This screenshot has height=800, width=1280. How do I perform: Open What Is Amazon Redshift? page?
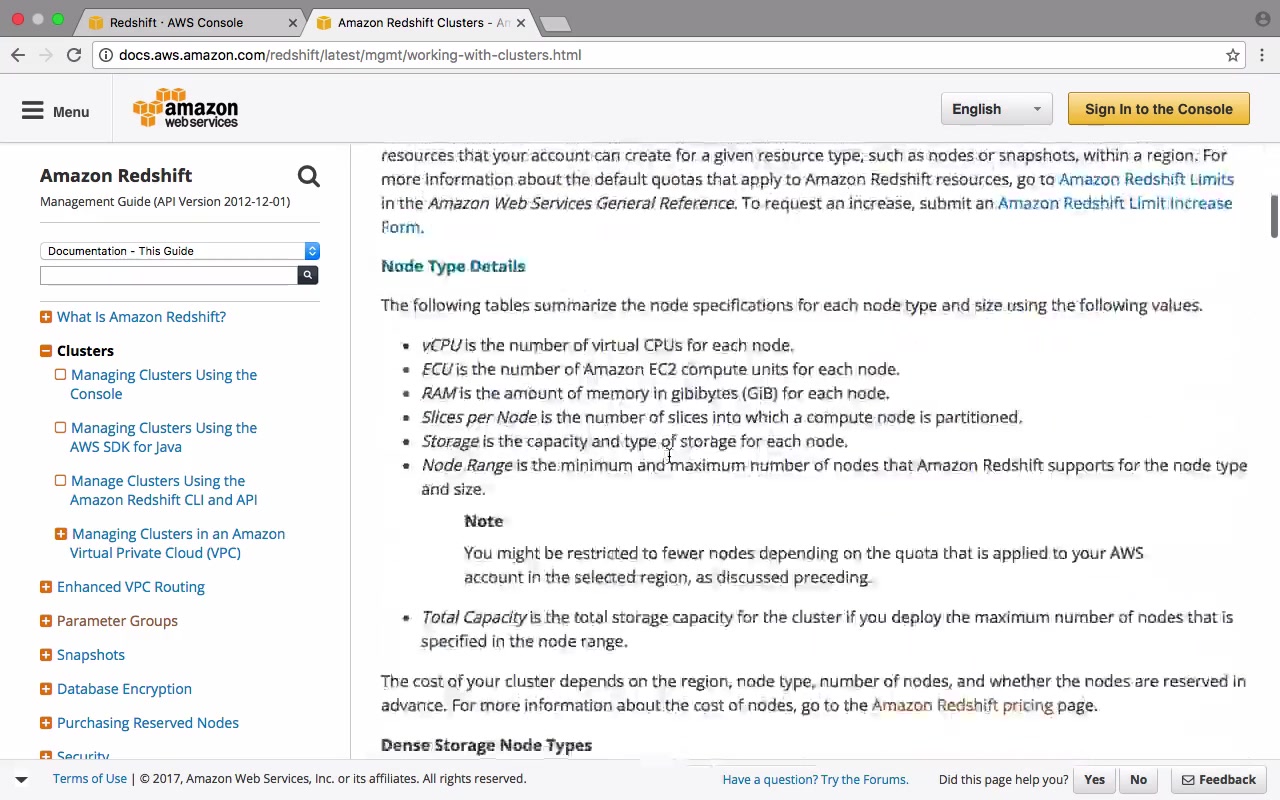141,317
